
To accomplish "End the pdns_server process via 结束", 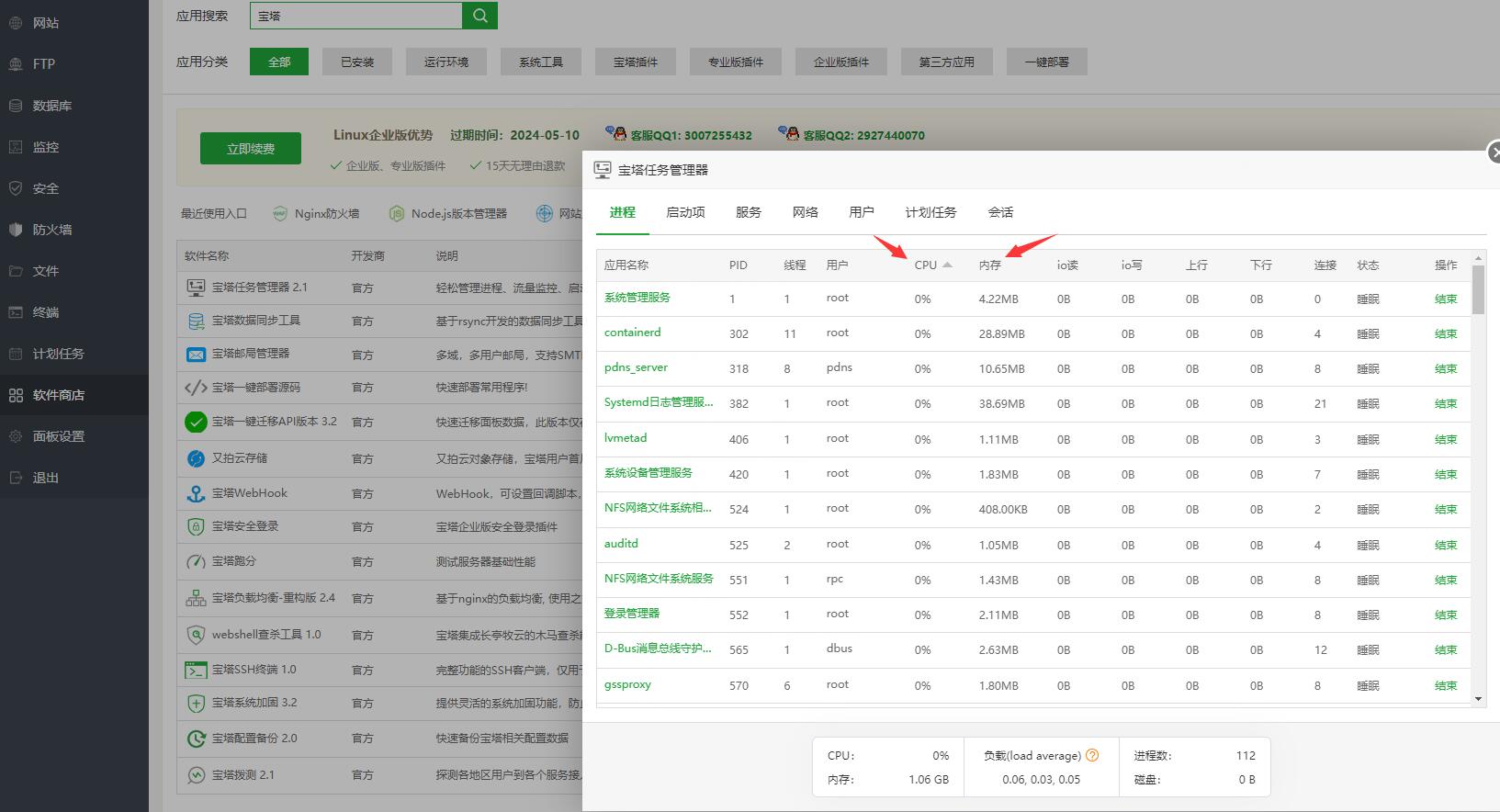I will [1446, 368].
